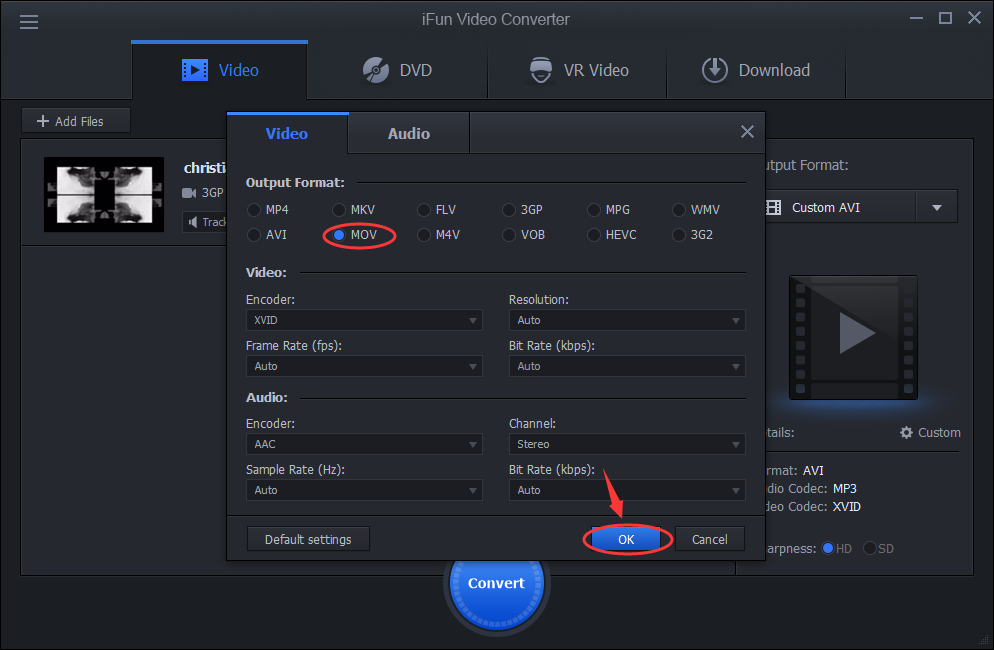
Task: Click the DVD disc icon
Action: click(x=376, y=70)
